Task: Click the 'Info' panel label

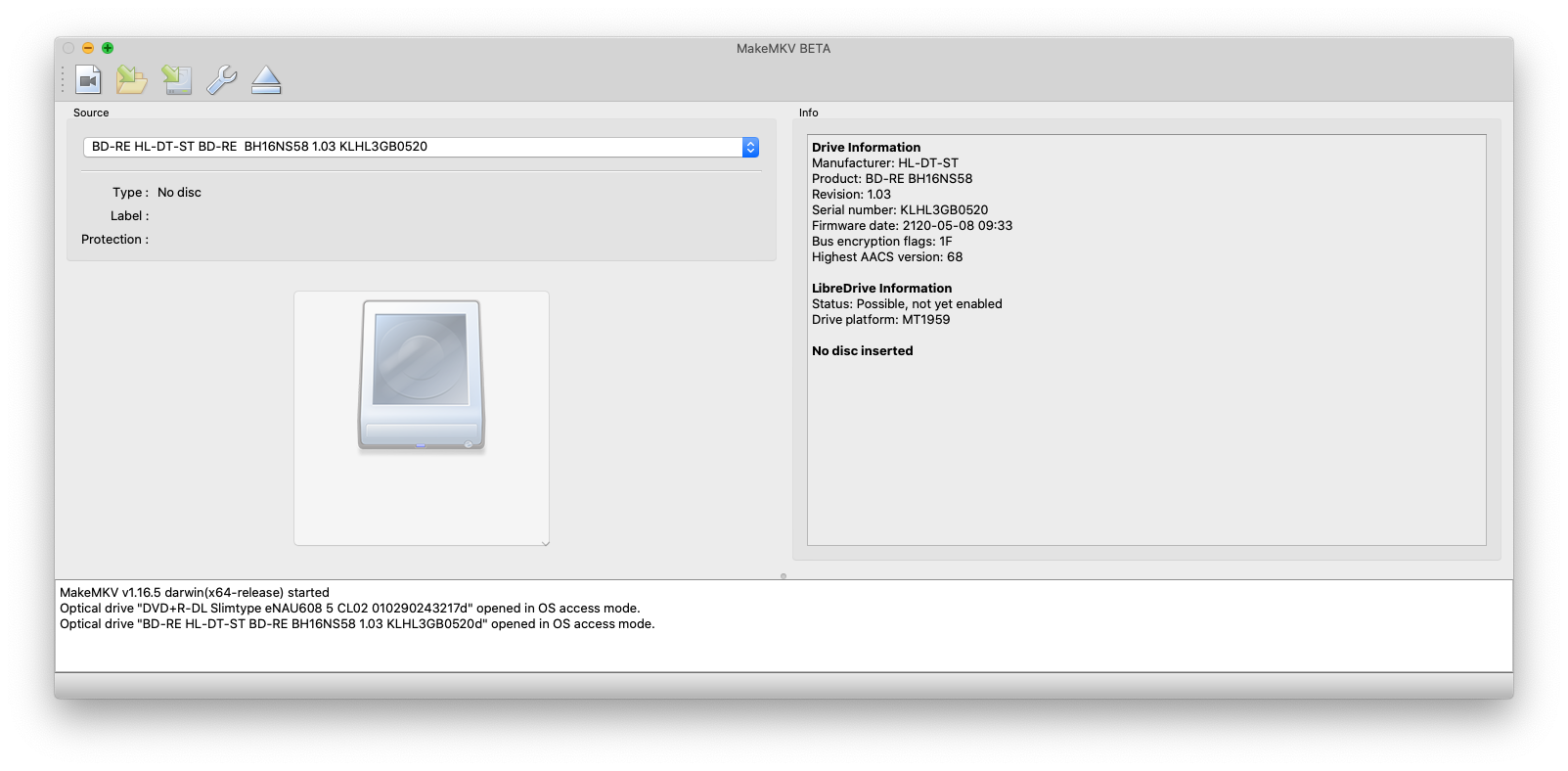Action: tap(808, 113)
